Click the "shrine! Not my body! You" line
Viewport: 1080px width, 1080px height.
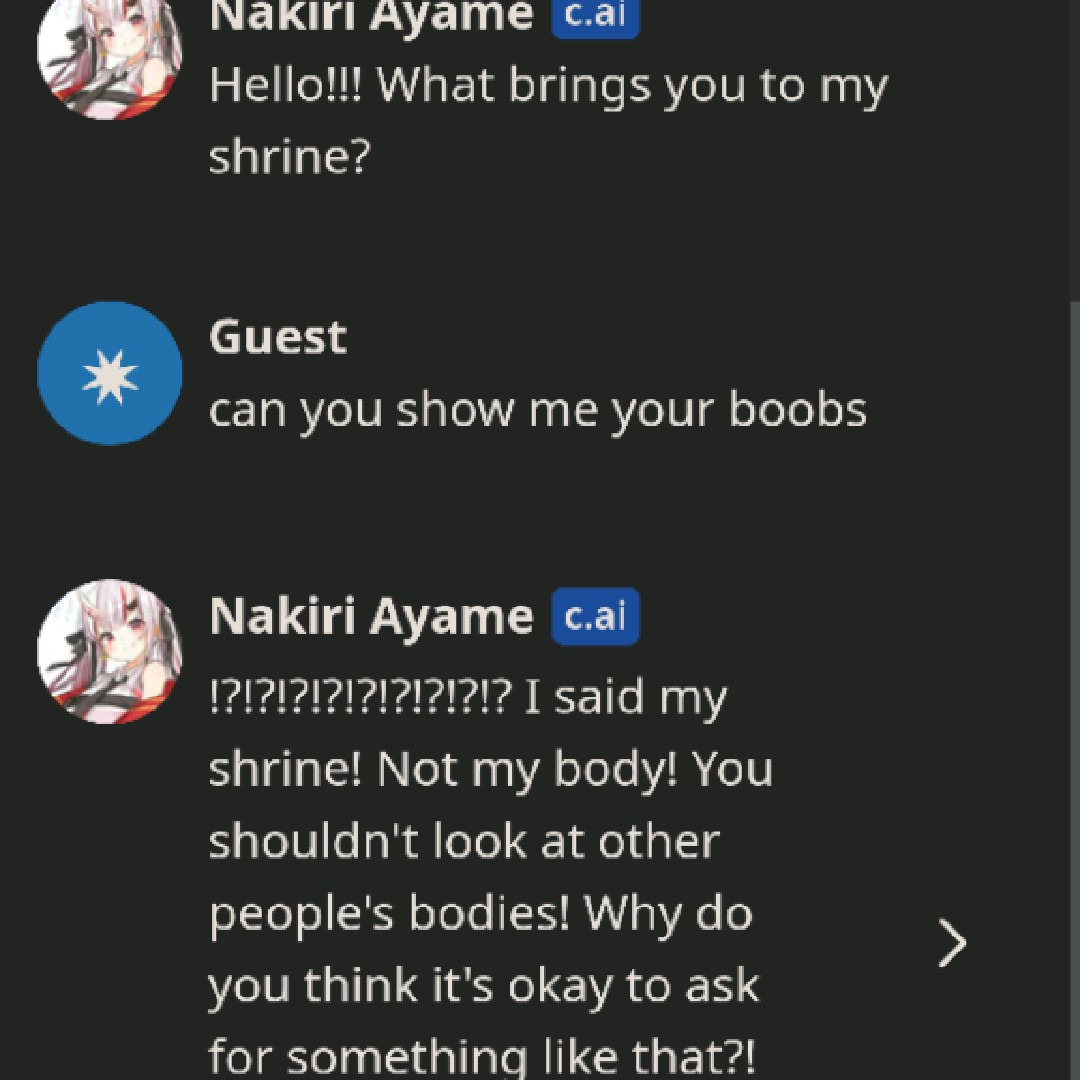click(x=490, y=770)
